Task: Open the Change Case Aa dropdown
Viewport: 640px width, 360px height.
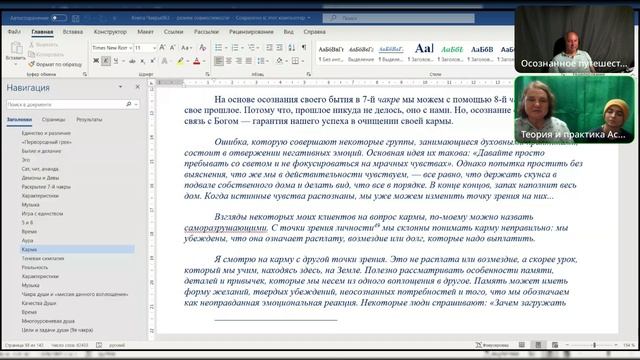Action: coord(186,48)
